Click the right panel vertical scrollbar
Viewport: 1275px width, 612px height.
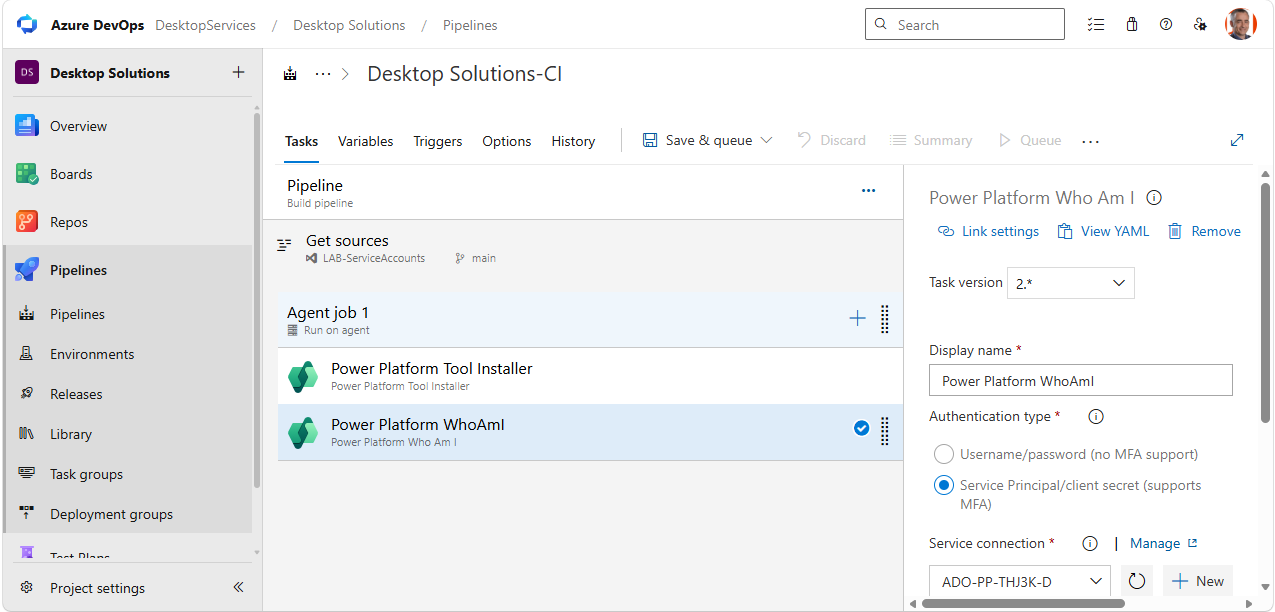coord(1266,303)
